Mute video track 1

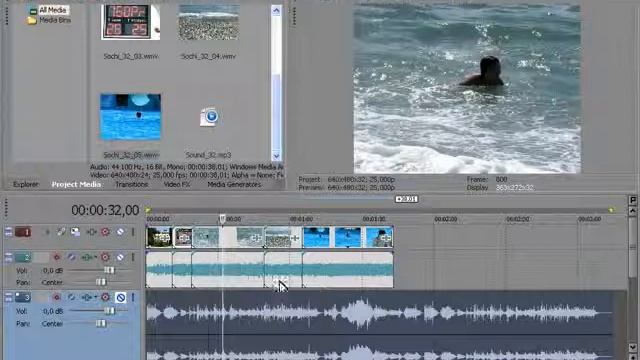[120, 232]
